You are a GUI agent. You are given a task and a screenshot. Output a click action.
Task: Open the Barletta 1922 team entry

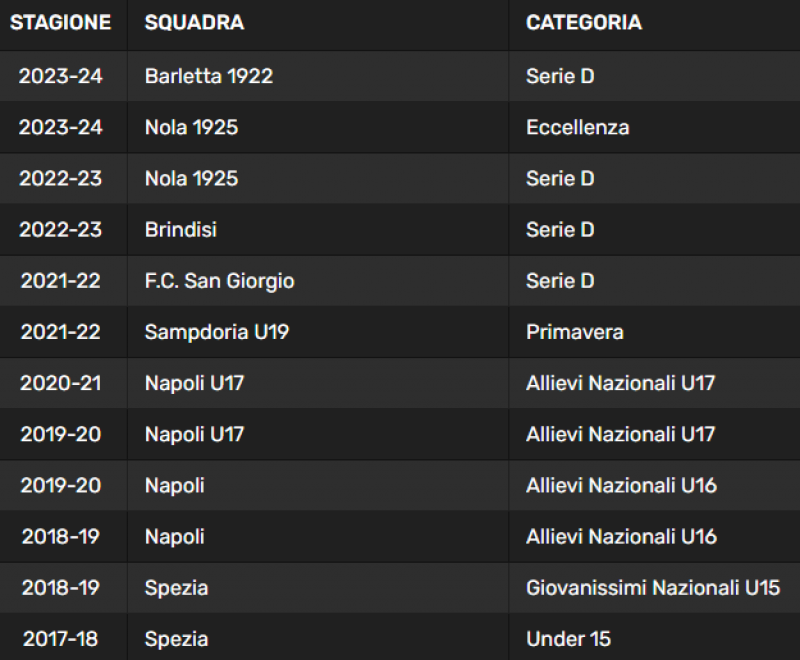pos(209,76)
